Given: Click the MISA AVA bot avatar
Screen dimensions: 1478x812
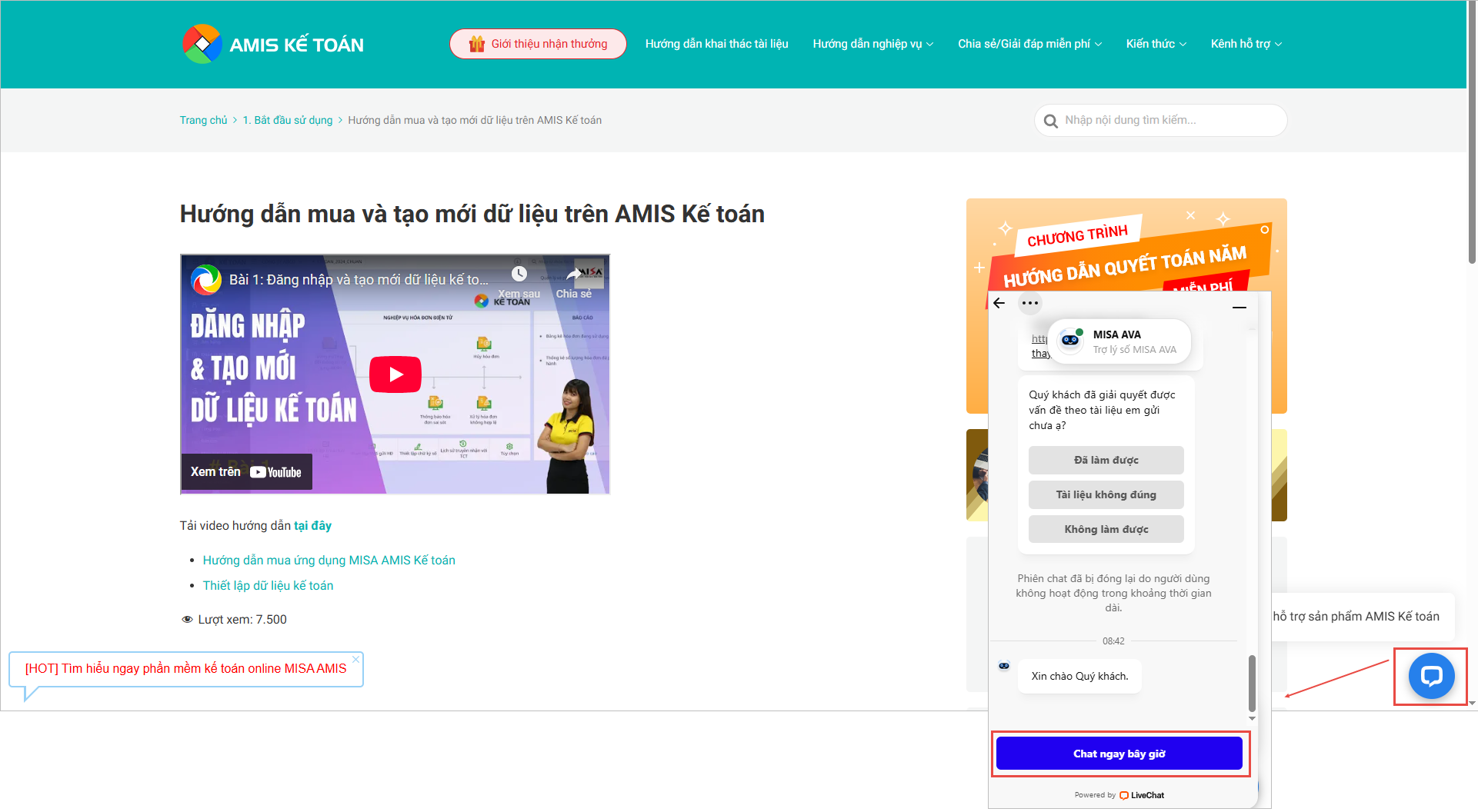Looking at the screenshot, I should (1070, 340).
